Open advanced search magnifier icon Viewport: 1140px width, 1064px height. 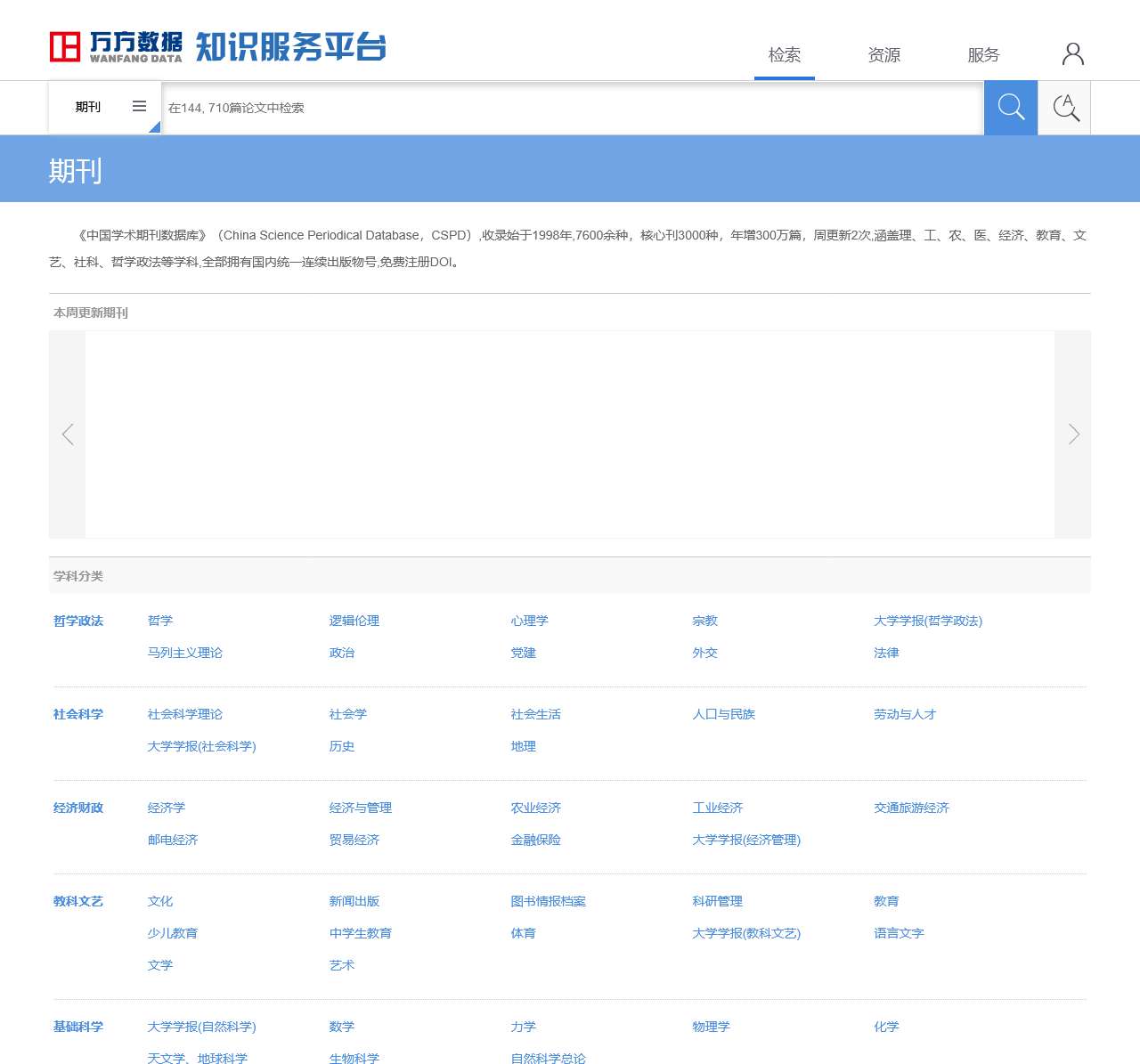point(1065,108)
